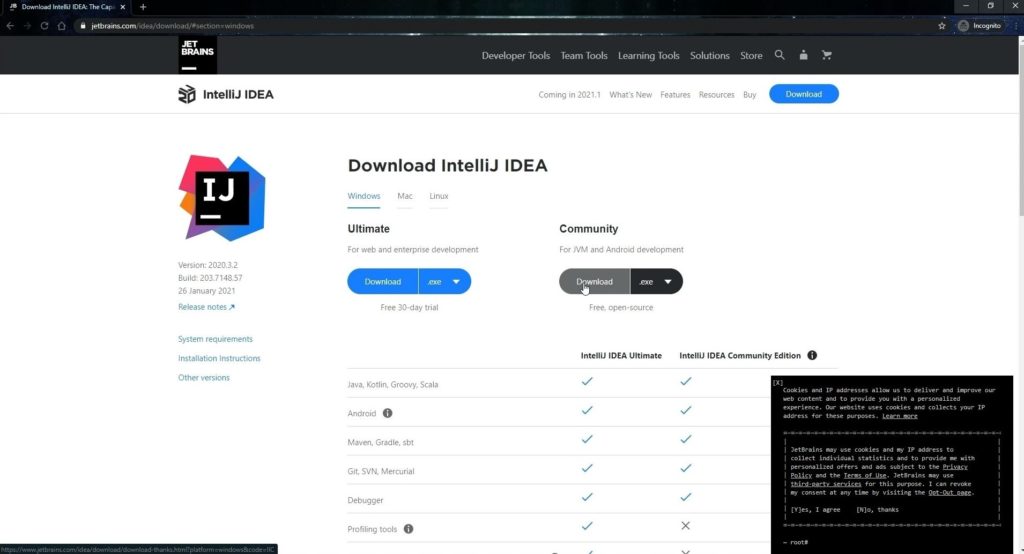
Task: Click info icon beside Community Edition header
Action: (x=812, y=355)
